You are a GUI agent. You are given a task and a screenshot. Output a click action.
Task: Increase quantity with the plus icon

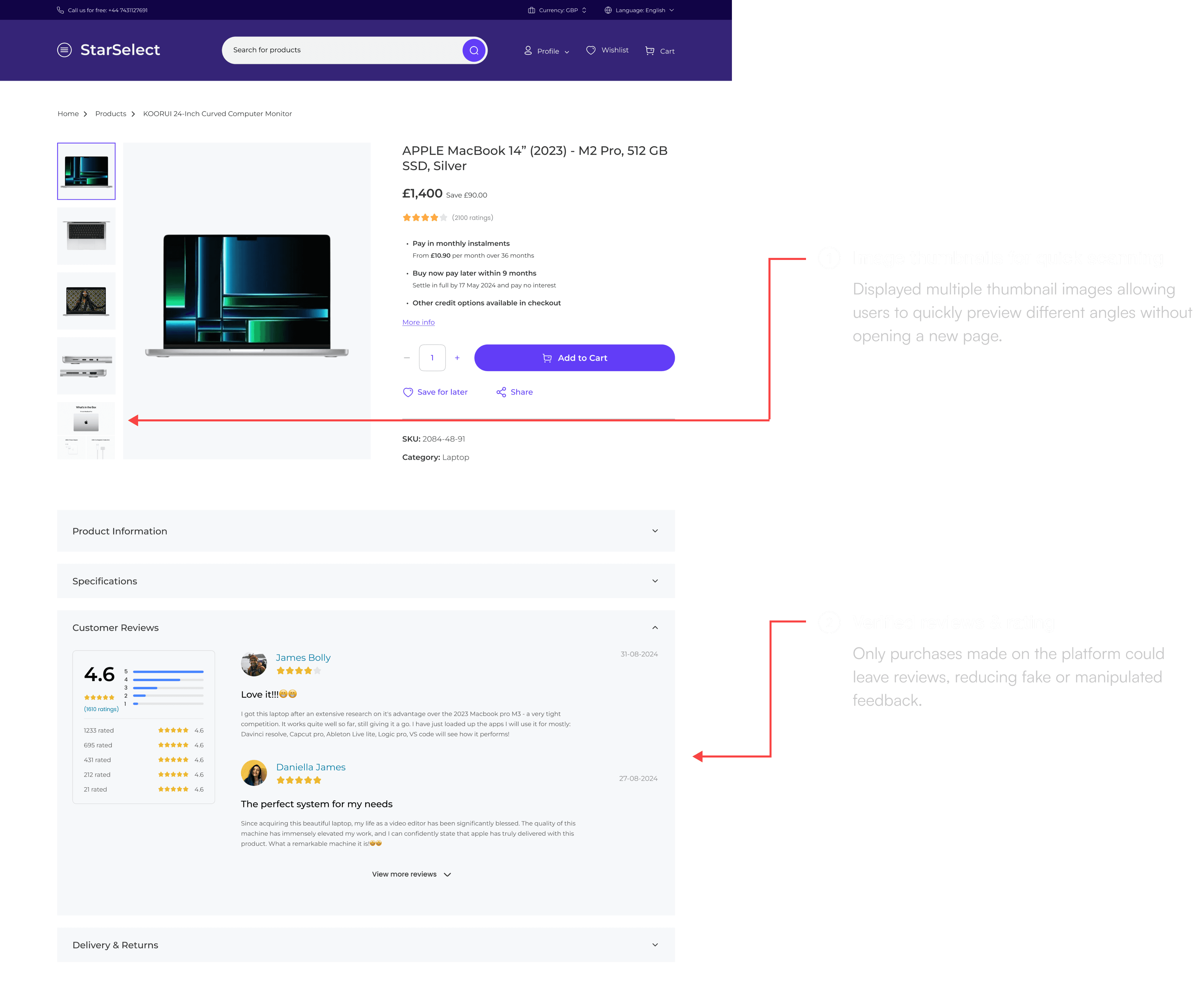(457, 358)
